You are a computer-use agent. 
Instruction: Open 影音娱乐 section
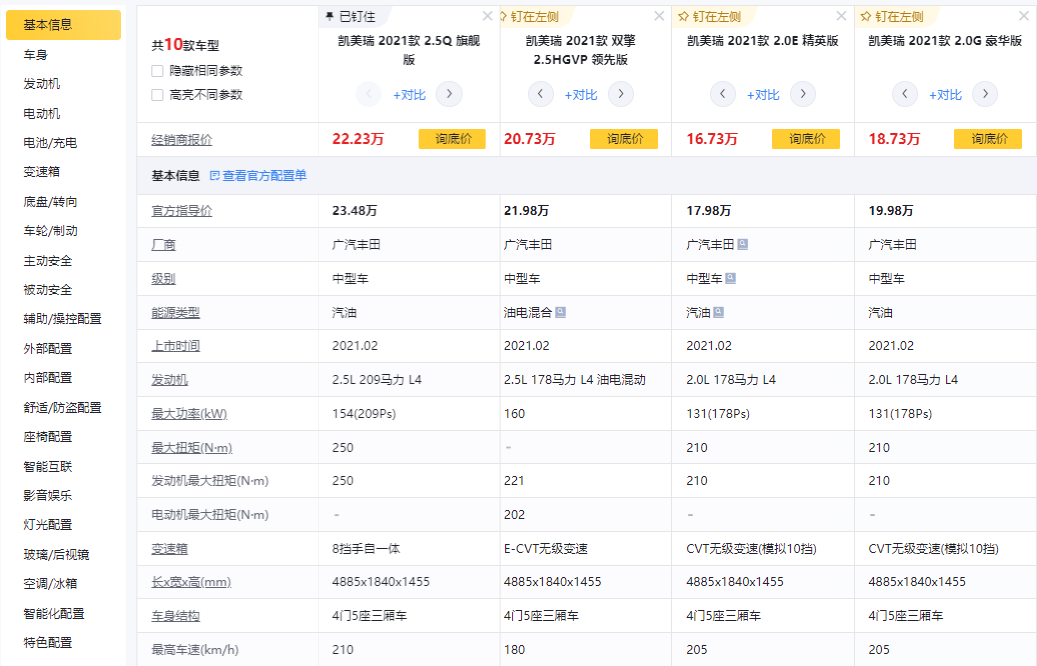pos(48,495)
